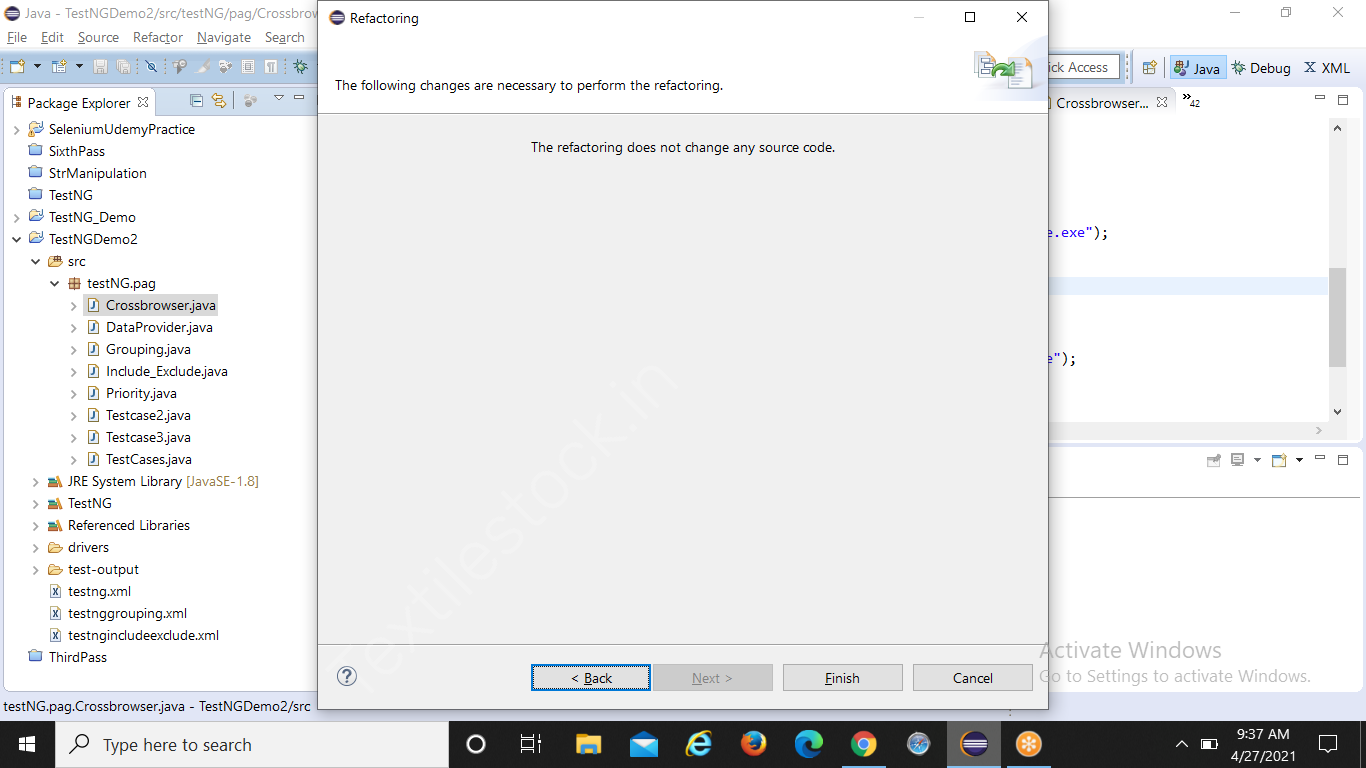The width and height of the screenshot is (1366, 768).
Task: Switch to the XML perspective
Action: pyautogui.click(x=1327, y=68)
